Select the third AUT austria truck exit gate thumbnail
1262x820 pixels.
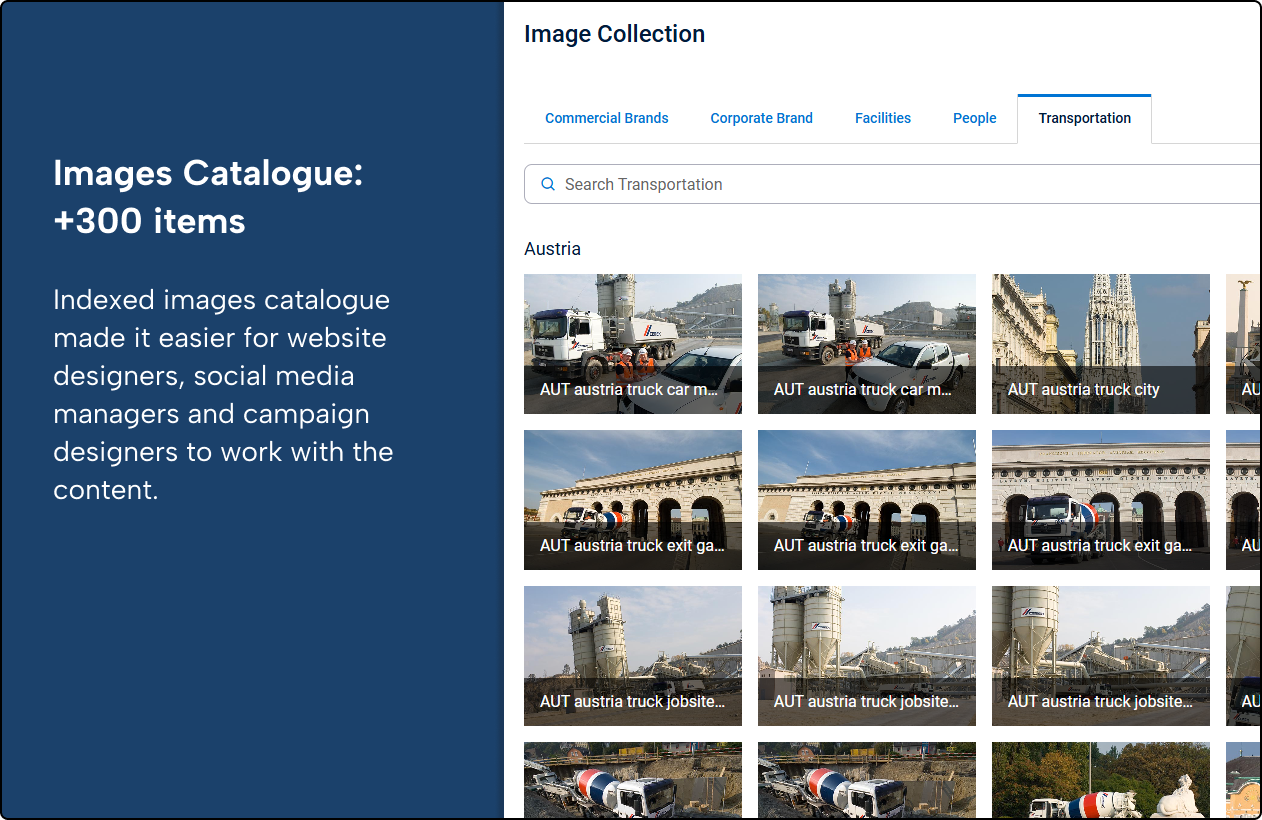(x=1100, y=500)
